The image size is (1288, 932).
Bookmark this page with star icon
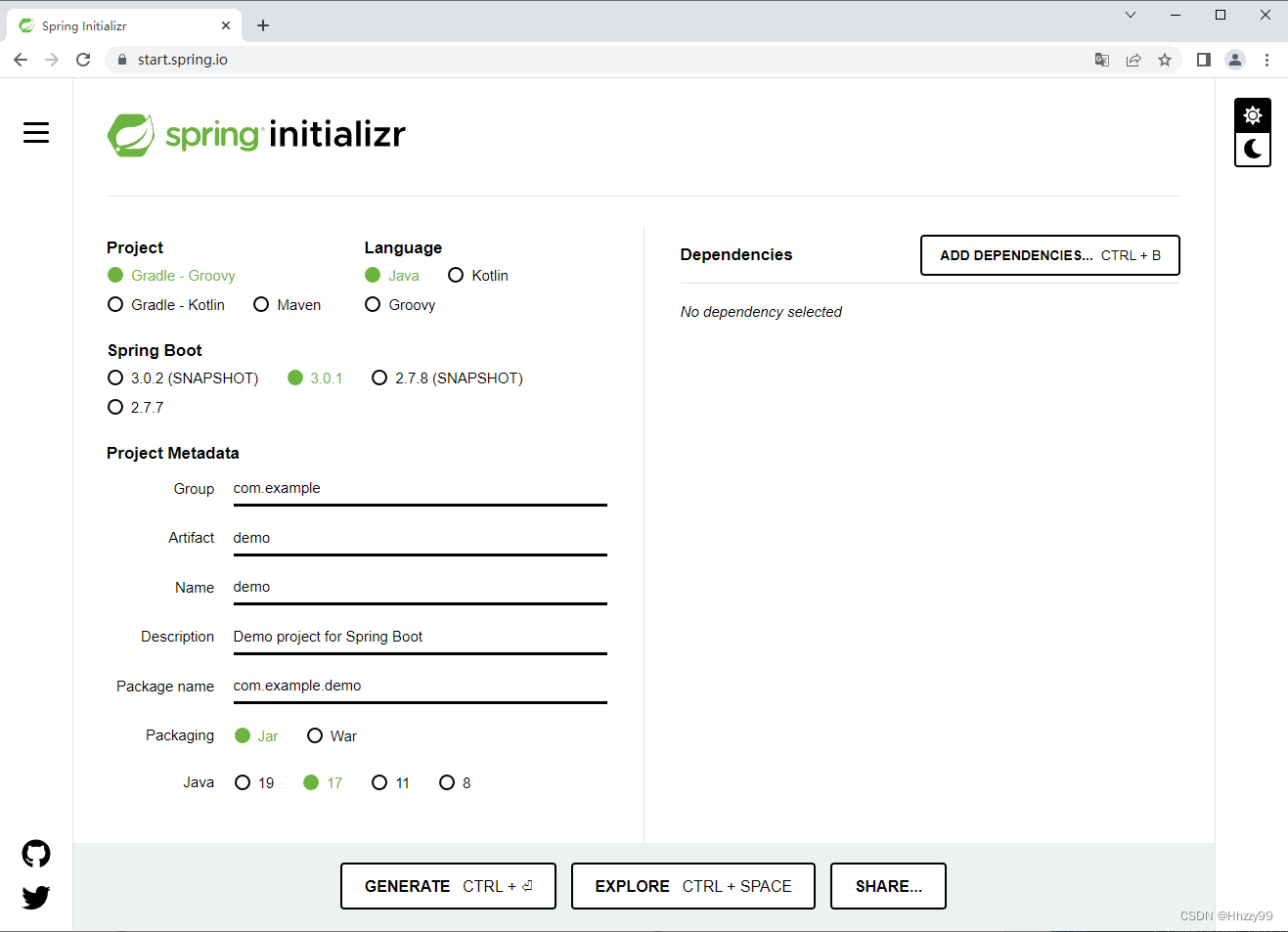pyautogui.click(x=1165, y=60)
